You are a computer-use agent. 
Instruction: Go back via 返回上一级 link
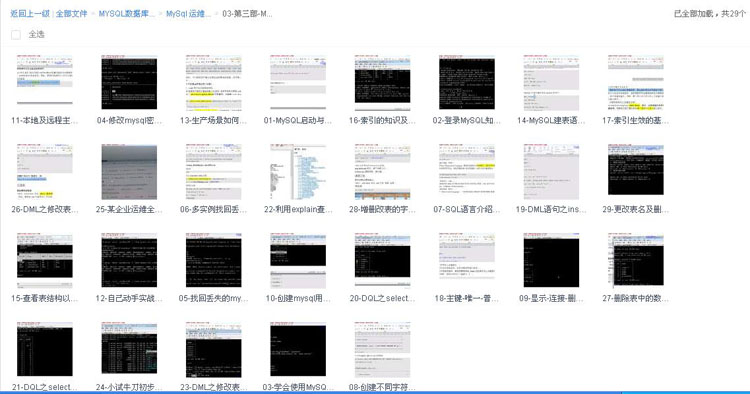pos(30,13)
